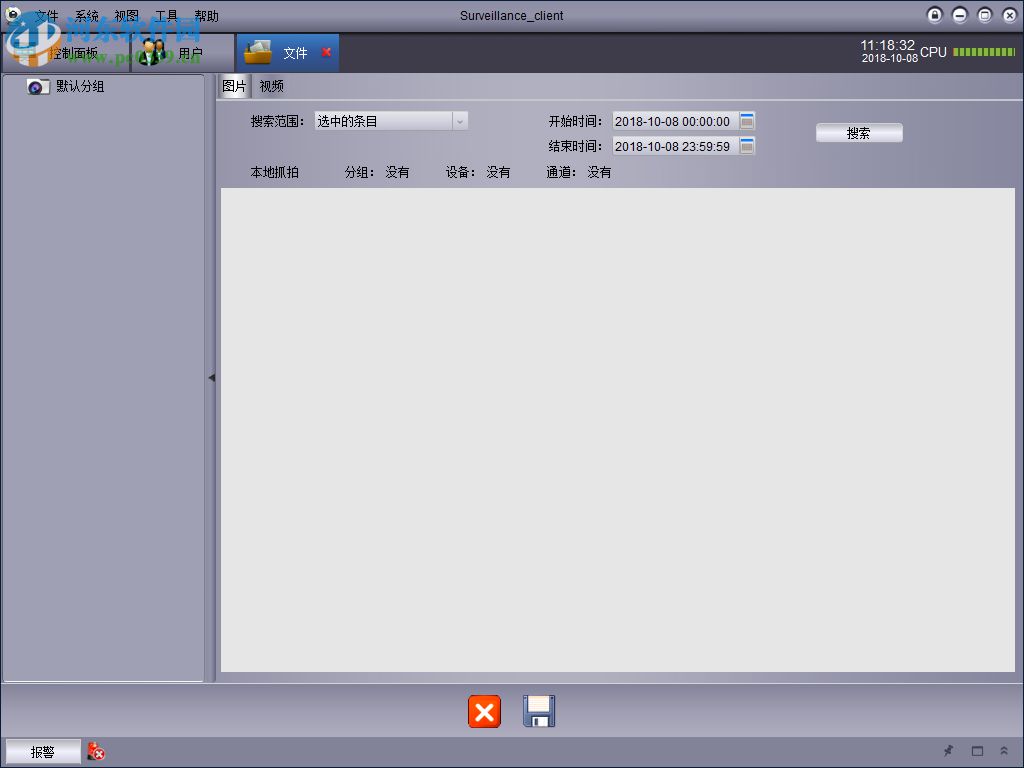Minimize the Surveillance_client window
1024x768 pixels.
[959, 15]
